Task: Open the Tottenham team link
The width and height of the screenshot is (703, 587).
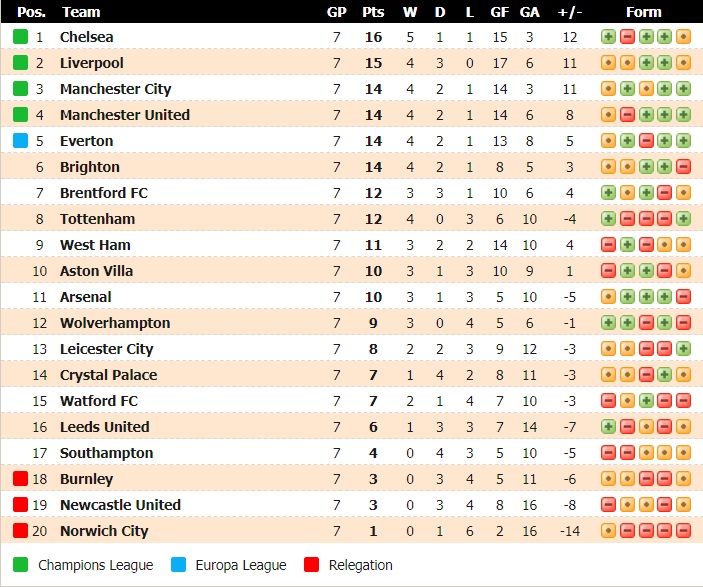Action: tap(97, 219)
